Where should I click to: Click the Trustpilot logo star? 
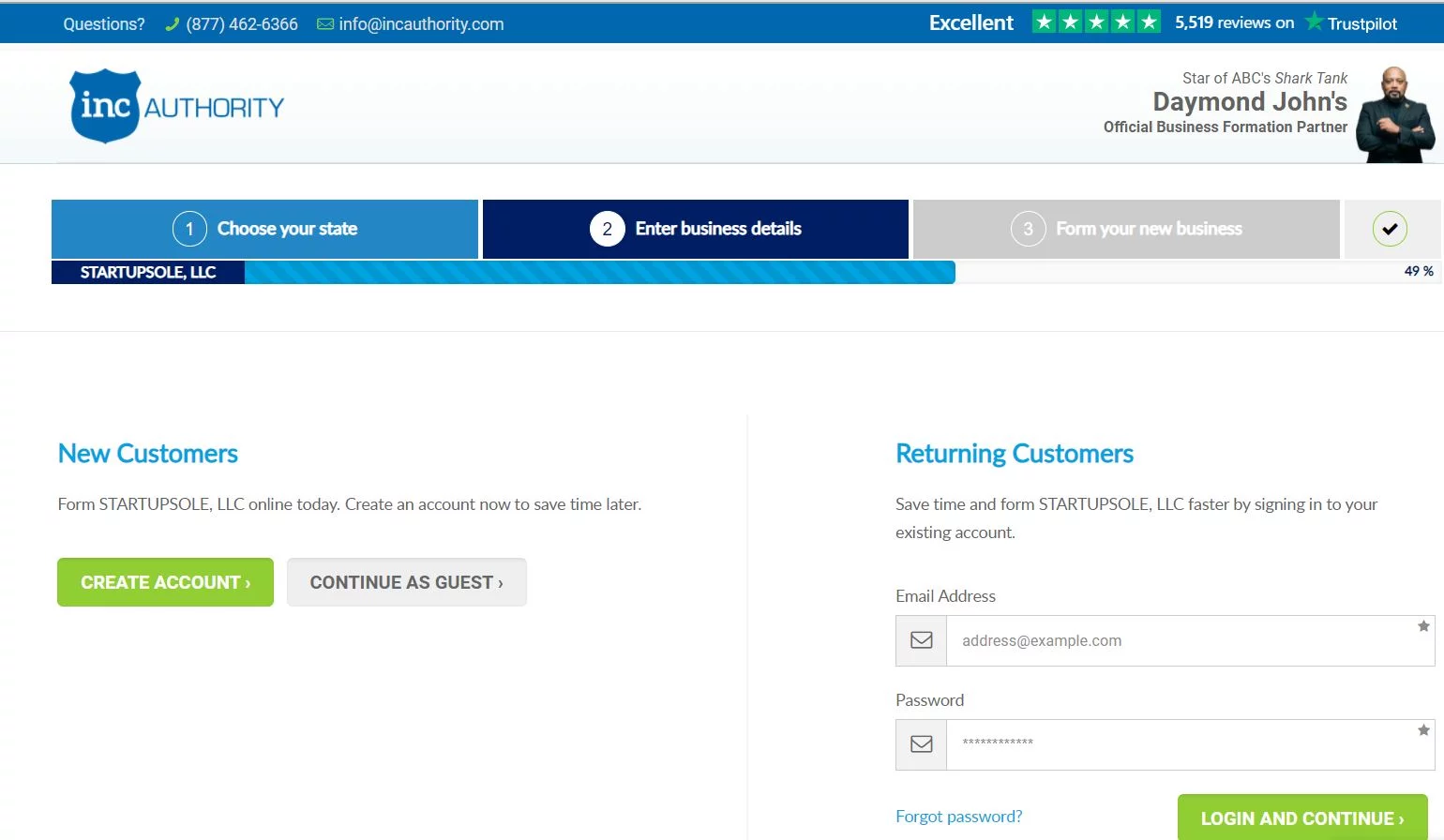(x=1315, y=22)
